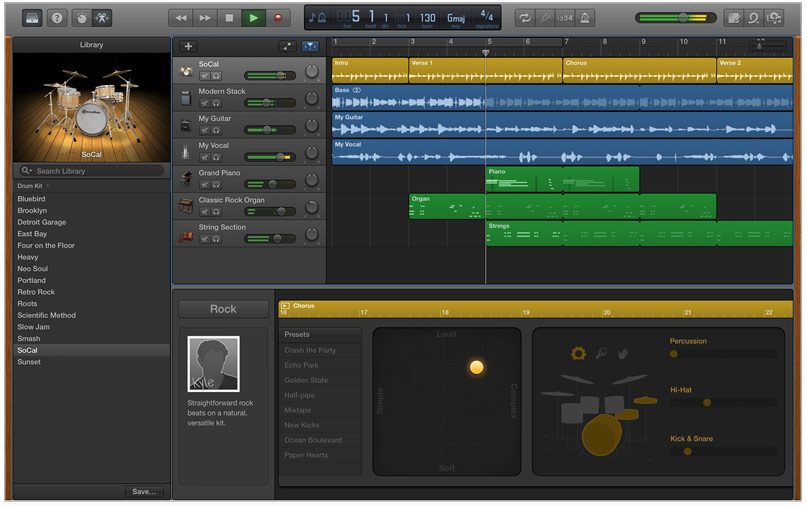Toggle the Cycle loop button

coord(525,18)
